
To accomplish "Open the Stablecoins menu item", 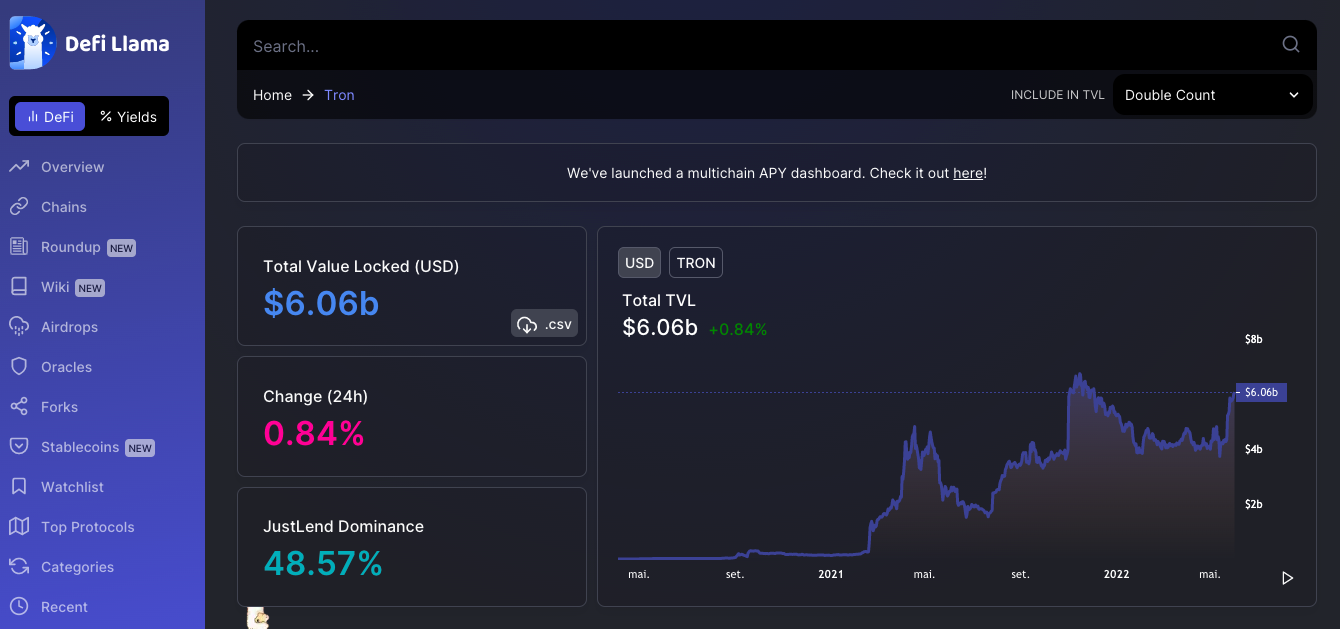I will pos(80,447).
